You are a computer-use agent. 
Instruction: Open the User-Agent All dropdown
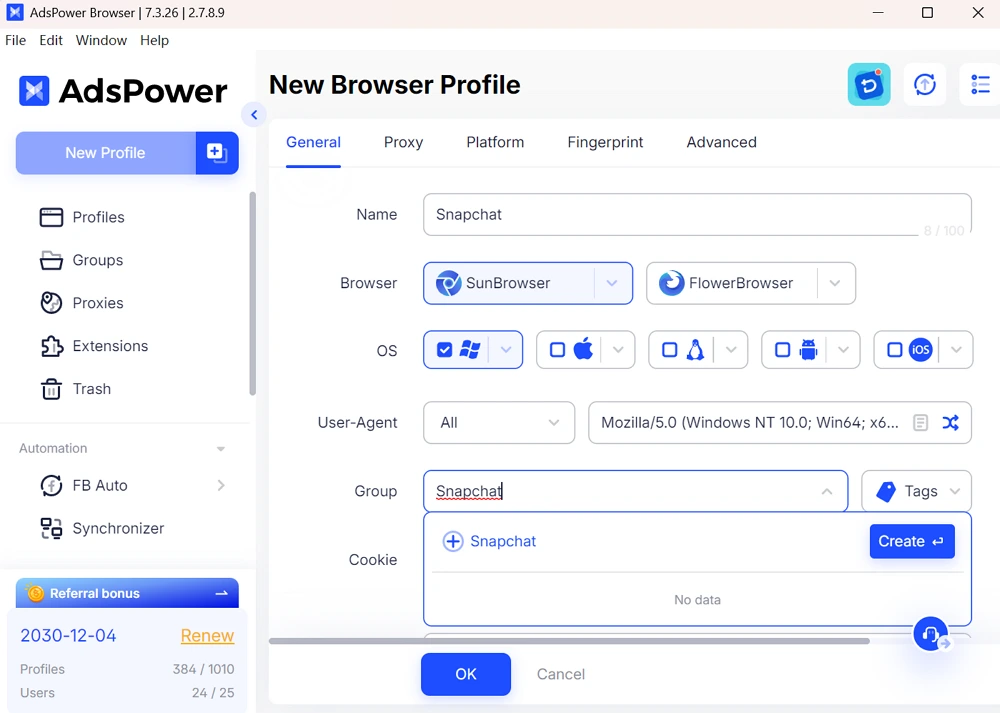tap(499, 422)
